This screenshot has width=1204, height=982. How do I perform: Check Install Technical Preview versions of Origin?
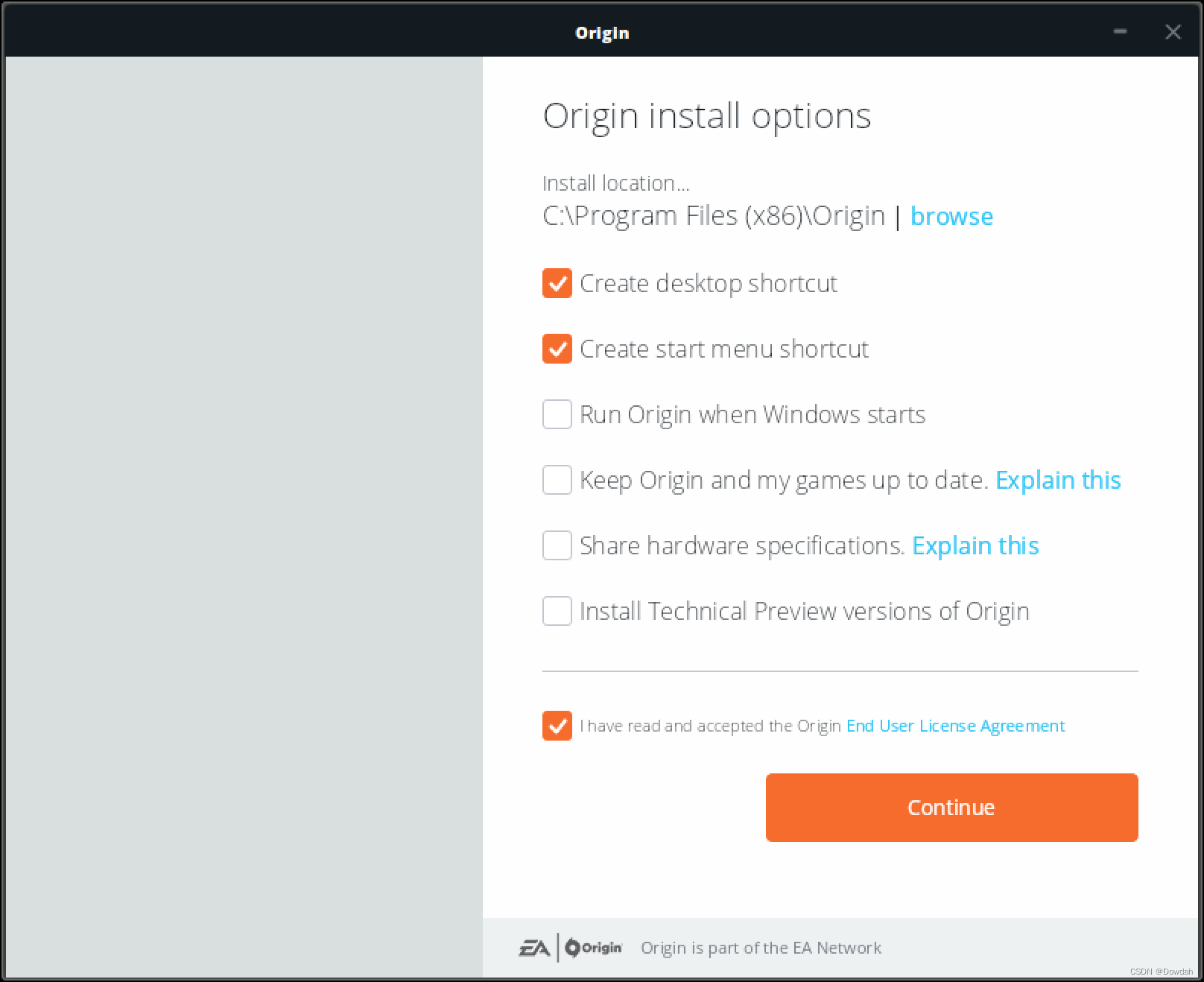coord(557,611)
